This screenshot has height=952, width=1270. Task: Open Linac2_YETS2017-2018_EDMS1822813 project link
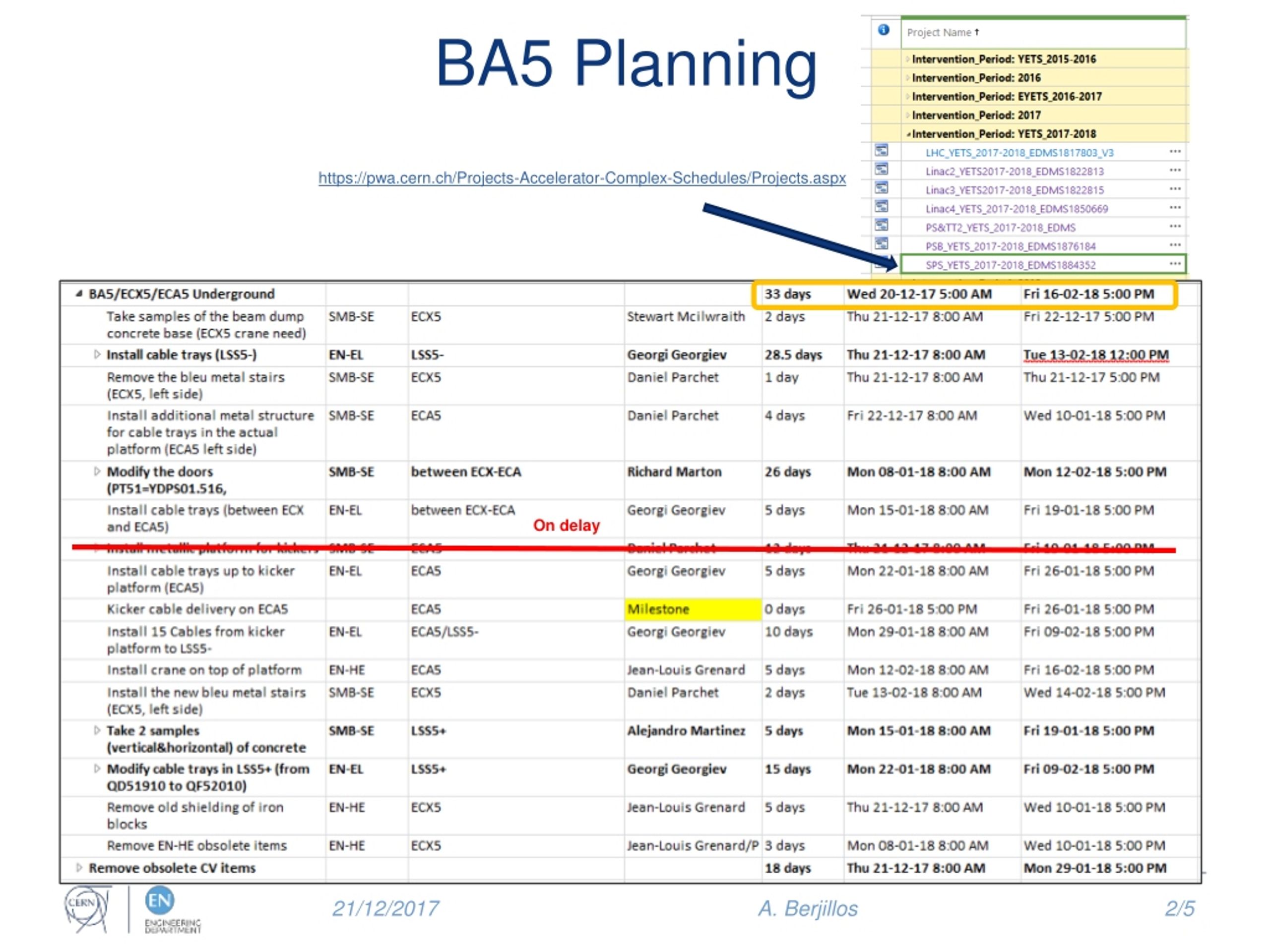[1014, 172]
